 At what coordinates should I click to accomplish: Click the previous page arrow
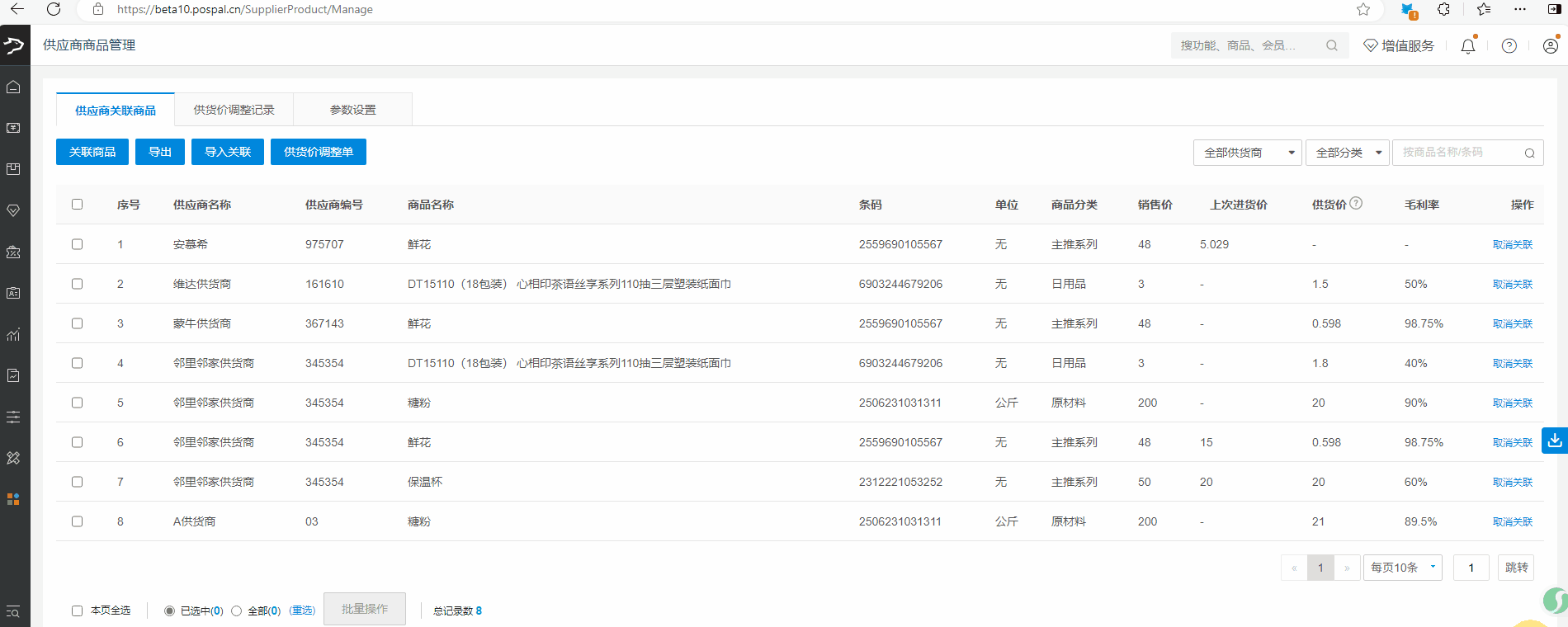click(1294, 568)
